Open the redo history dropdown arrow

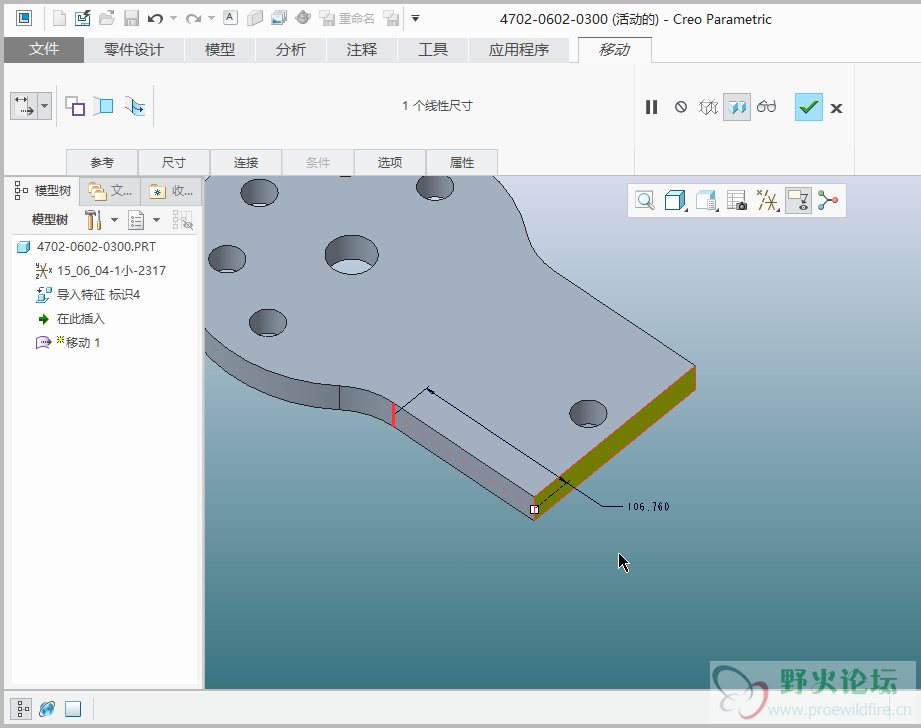point(211,19)
